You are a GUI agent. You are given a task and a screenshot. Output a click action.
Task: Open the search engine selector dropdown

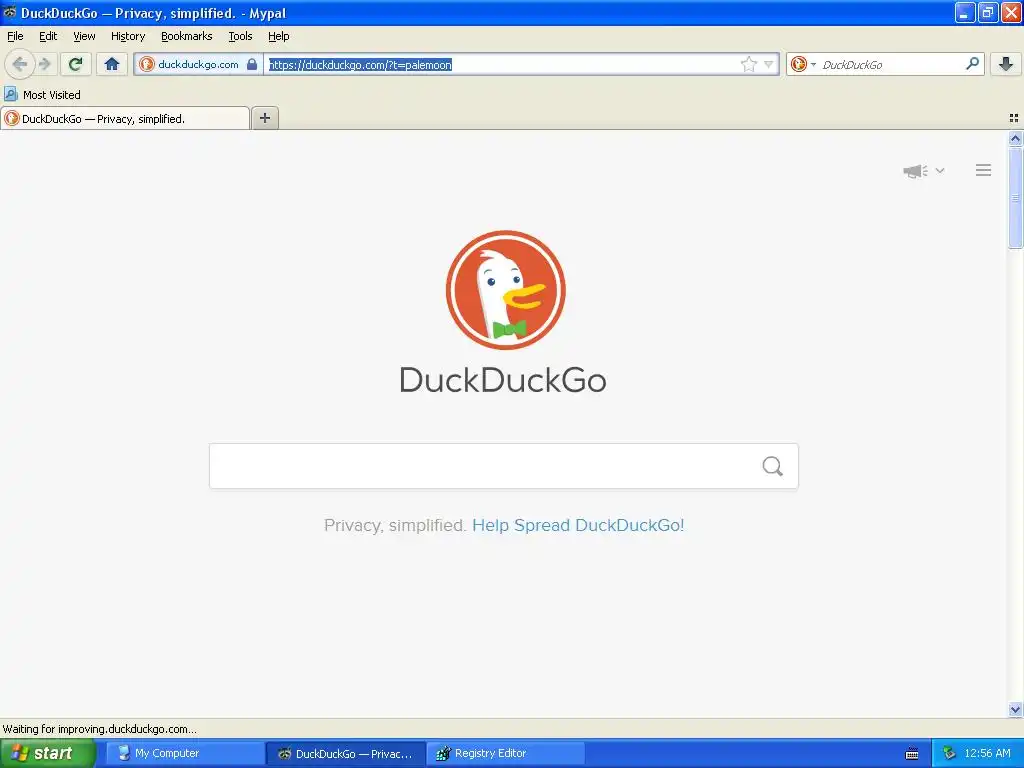click(803, 64)
